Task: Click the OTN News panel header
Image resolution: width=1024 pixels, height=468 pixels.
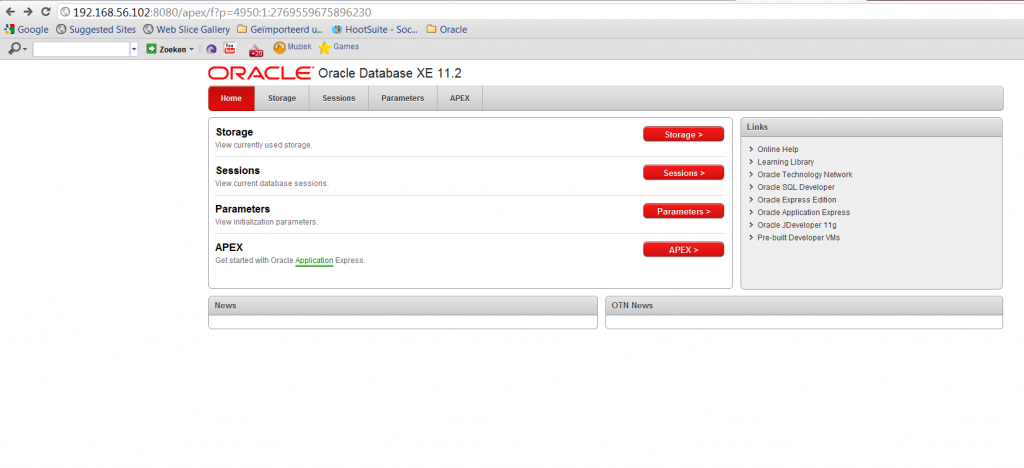Action: (804, 305)
